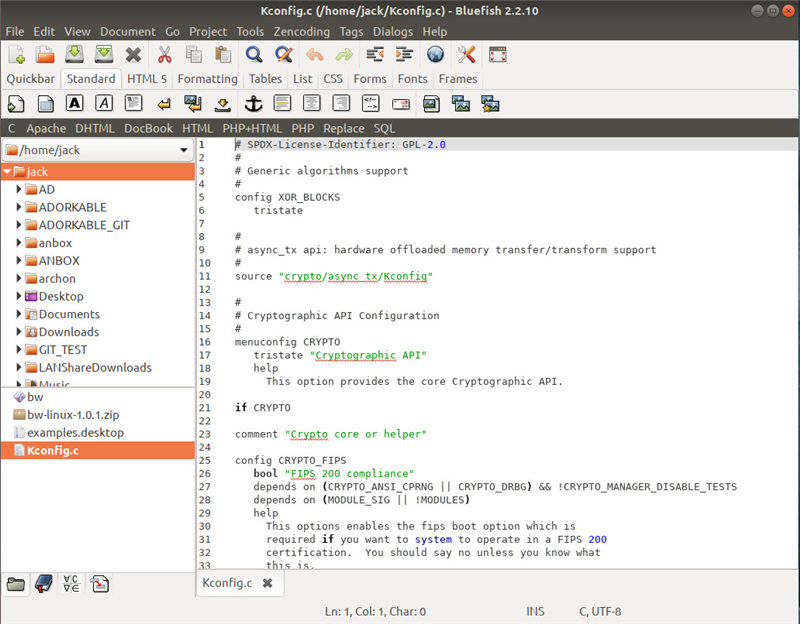Screen dimensions: 800x624
Task: Open Preferences with tools icon
Action: [x=466, y=54]
